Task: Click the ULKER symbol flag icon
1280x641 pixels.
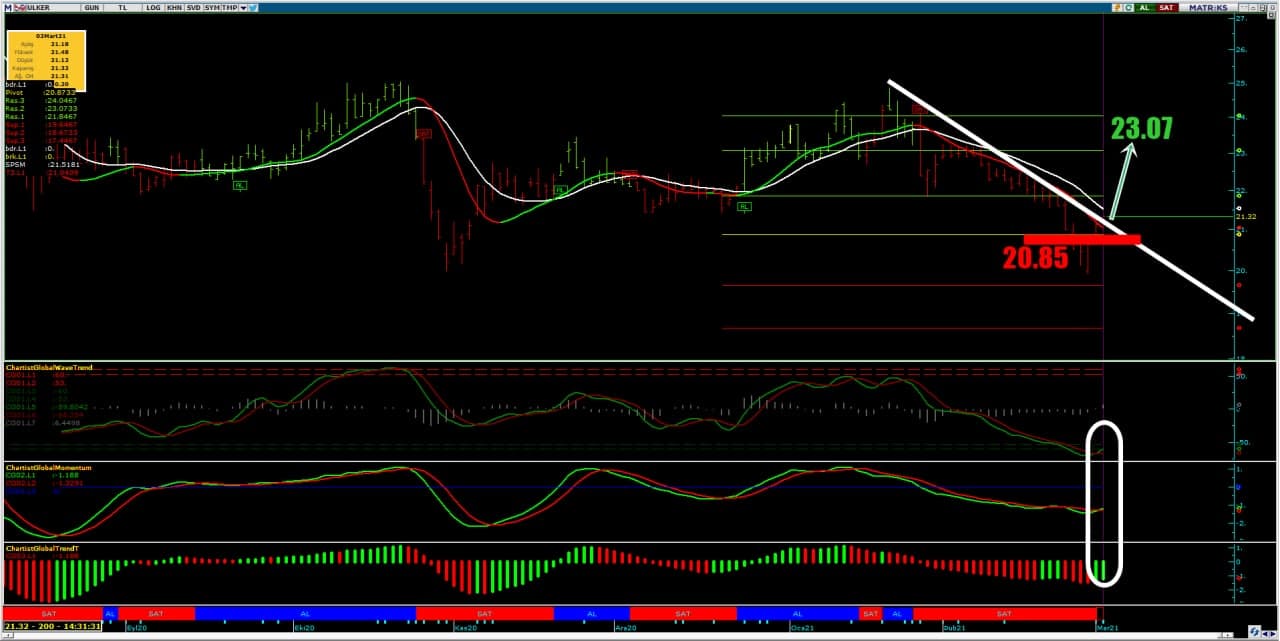Action: (x=19, y=7)
